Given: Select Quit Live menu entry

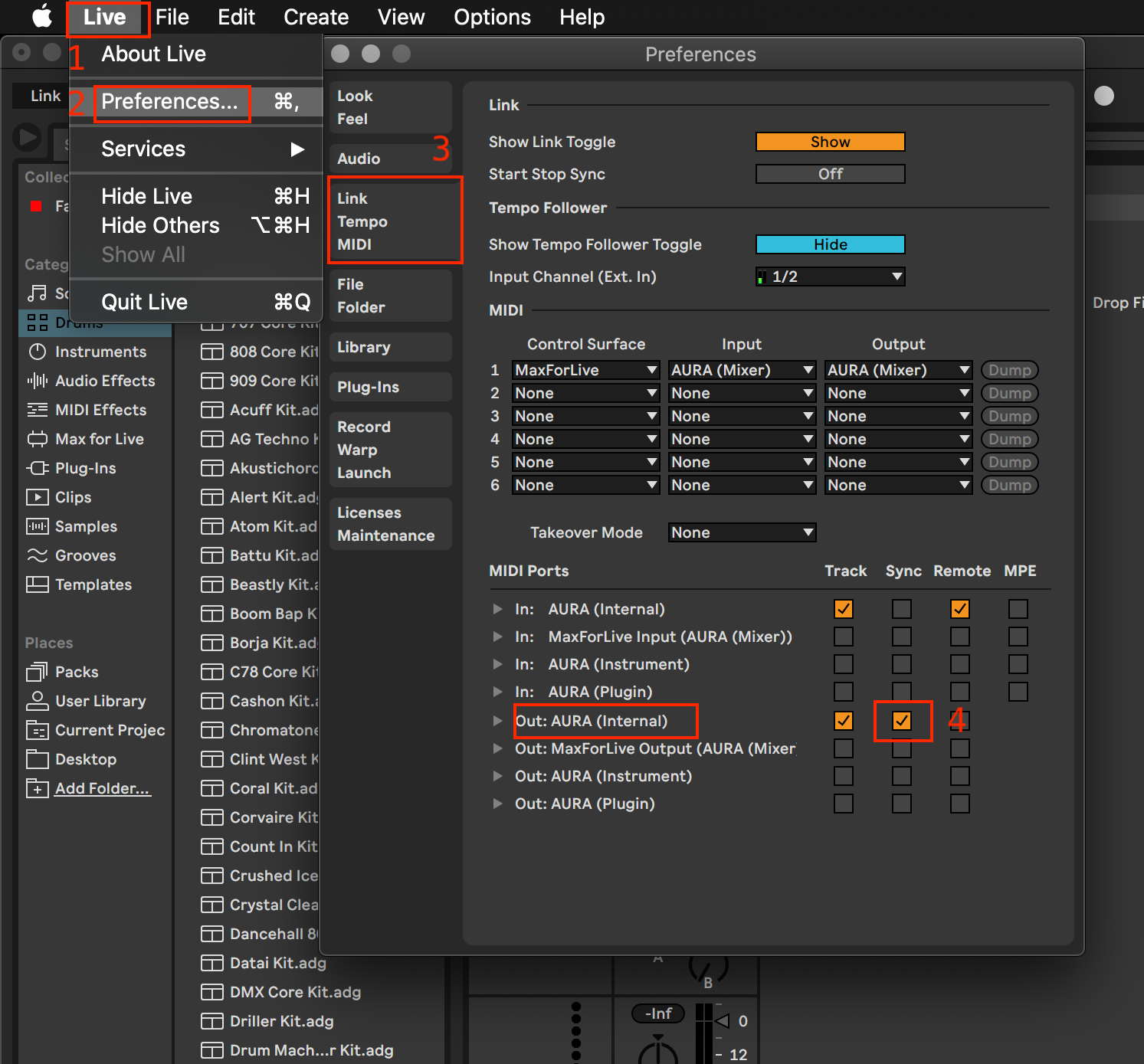Looking at the screenshot, I should [196, 303].
